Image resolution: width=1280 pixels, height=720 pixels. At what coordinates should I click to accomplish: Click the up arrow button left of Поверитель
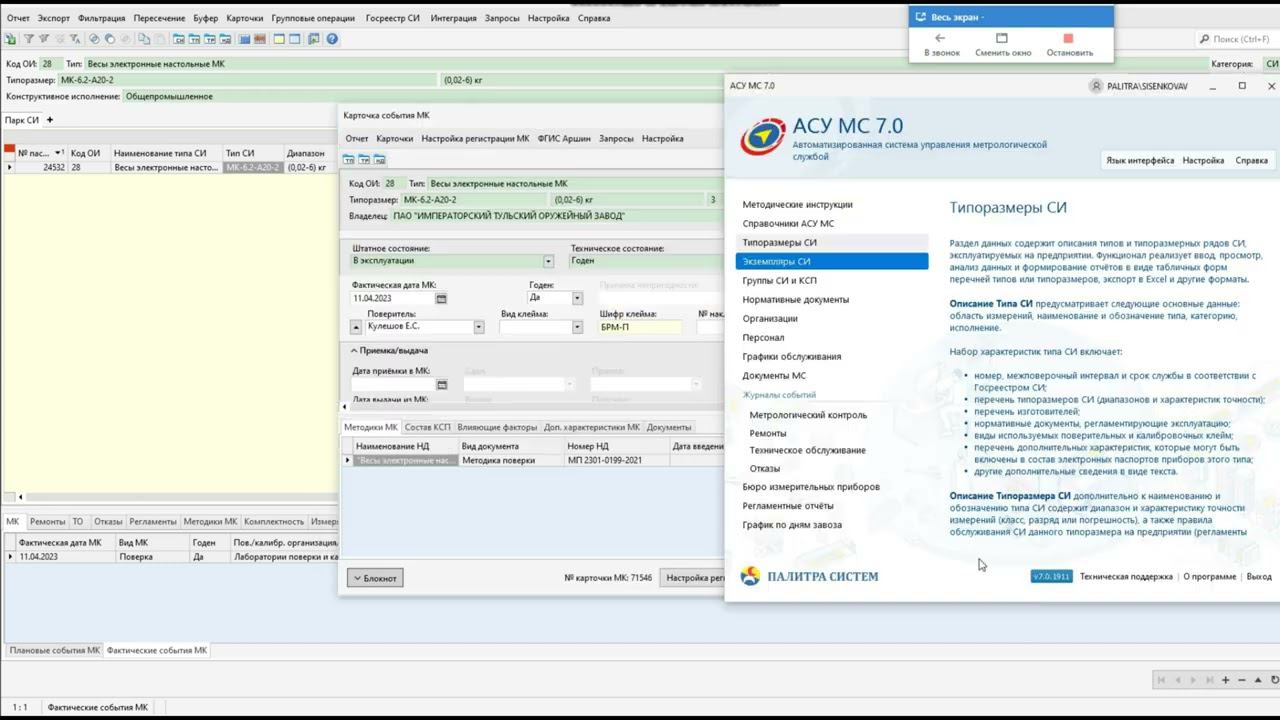[x=356, y=327]
